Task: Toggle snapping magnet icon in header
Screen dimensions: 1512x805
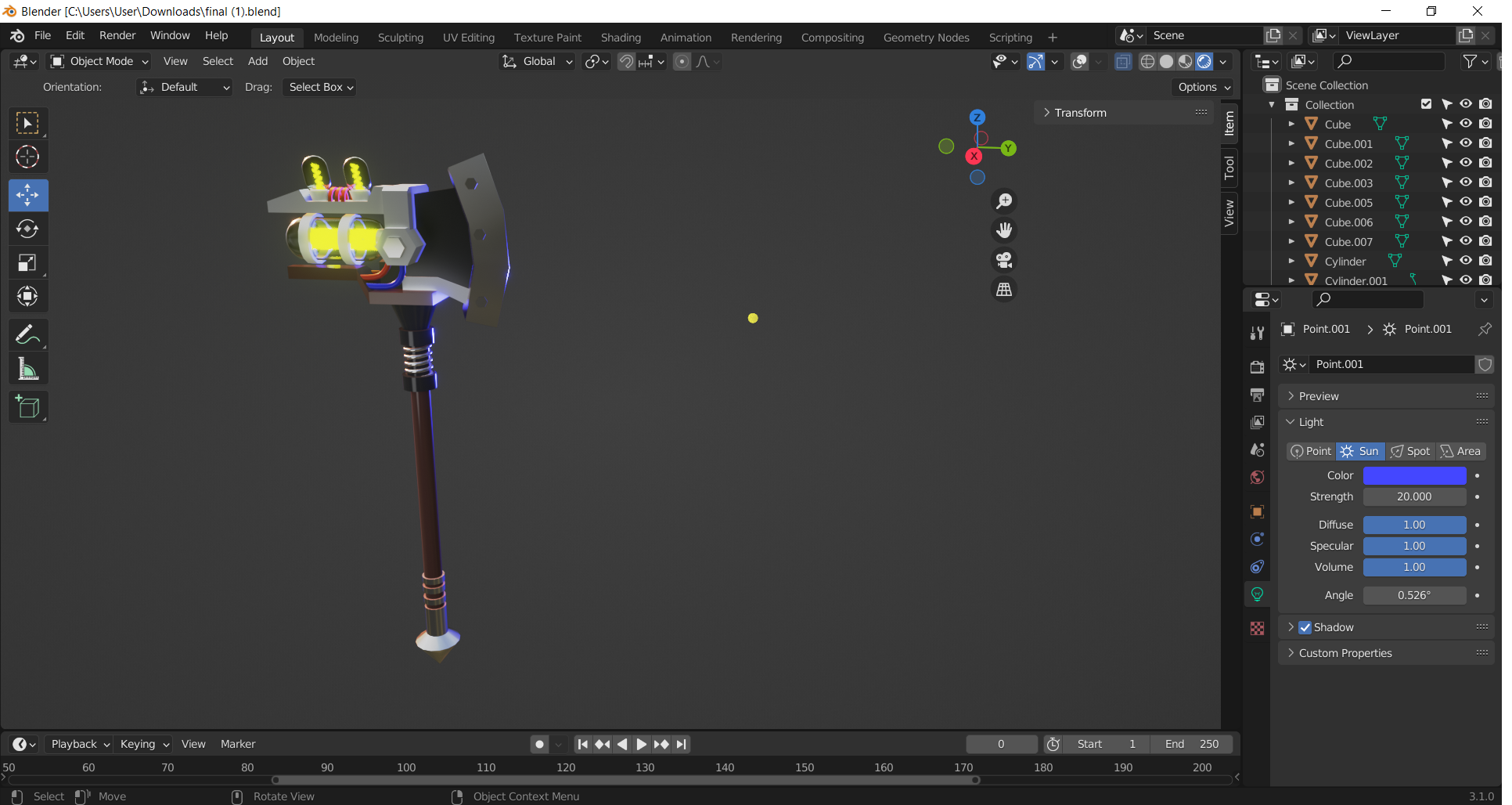Action: click(x=626, y=62)
